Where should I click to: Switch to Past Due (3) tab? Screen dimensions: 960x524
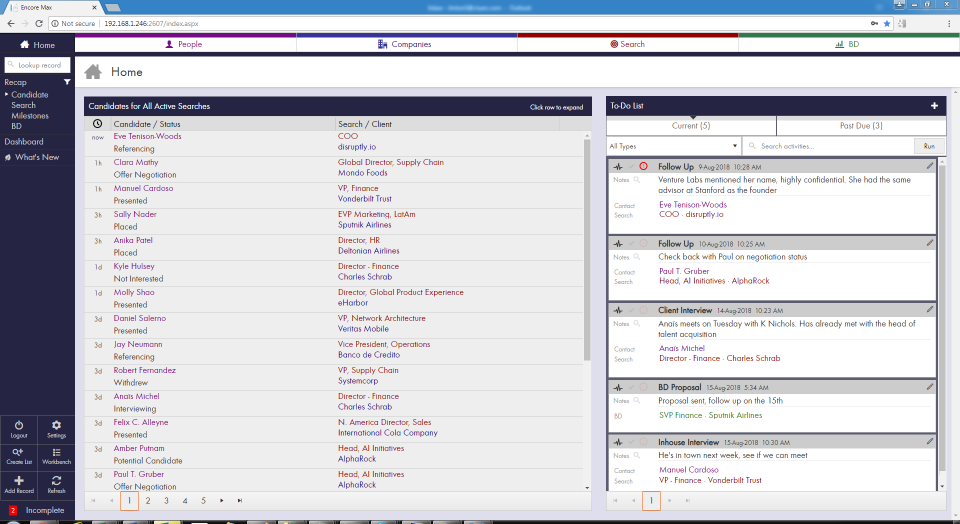point(861,126)
